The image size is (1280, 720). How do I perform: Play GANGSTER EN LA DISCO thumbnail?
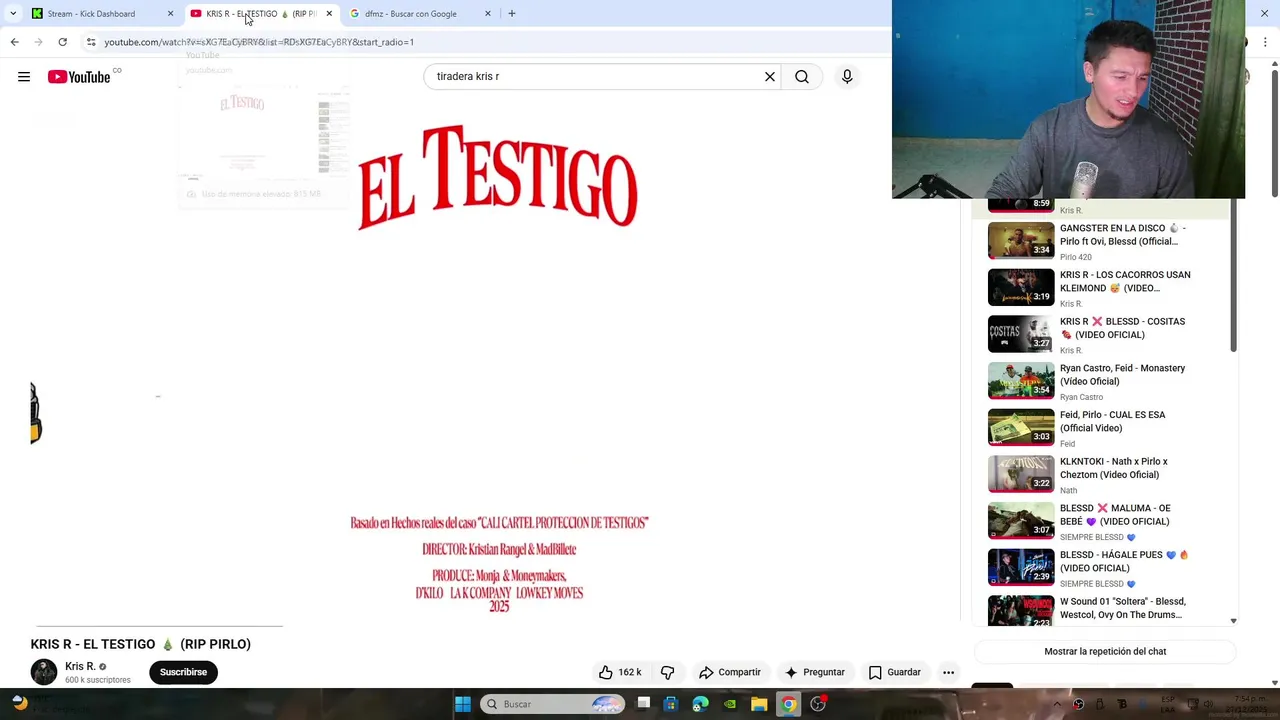(1020, 240)
